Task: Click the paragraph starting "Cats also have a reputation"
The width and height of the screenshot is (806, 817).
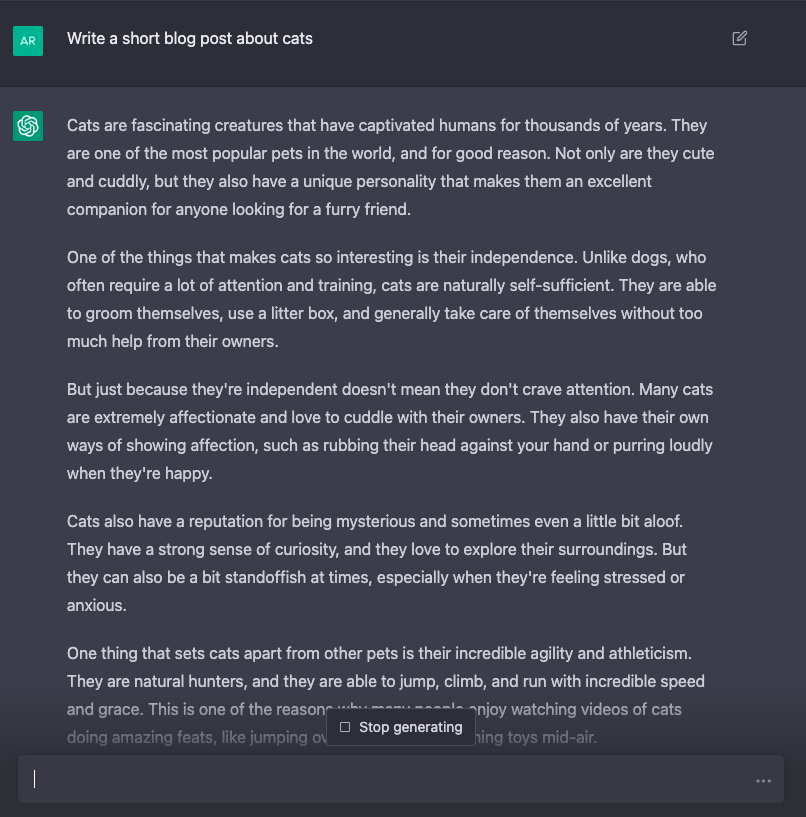Action: tap(377, 563)
